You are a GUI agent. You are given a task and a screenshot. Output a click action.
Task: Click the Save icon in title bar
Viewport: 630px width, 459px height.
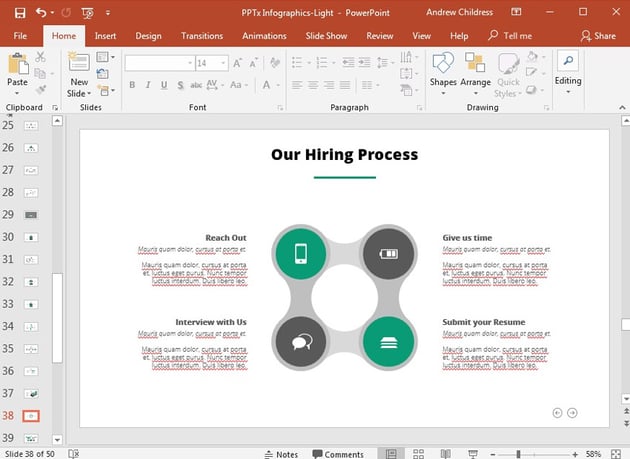19,12
